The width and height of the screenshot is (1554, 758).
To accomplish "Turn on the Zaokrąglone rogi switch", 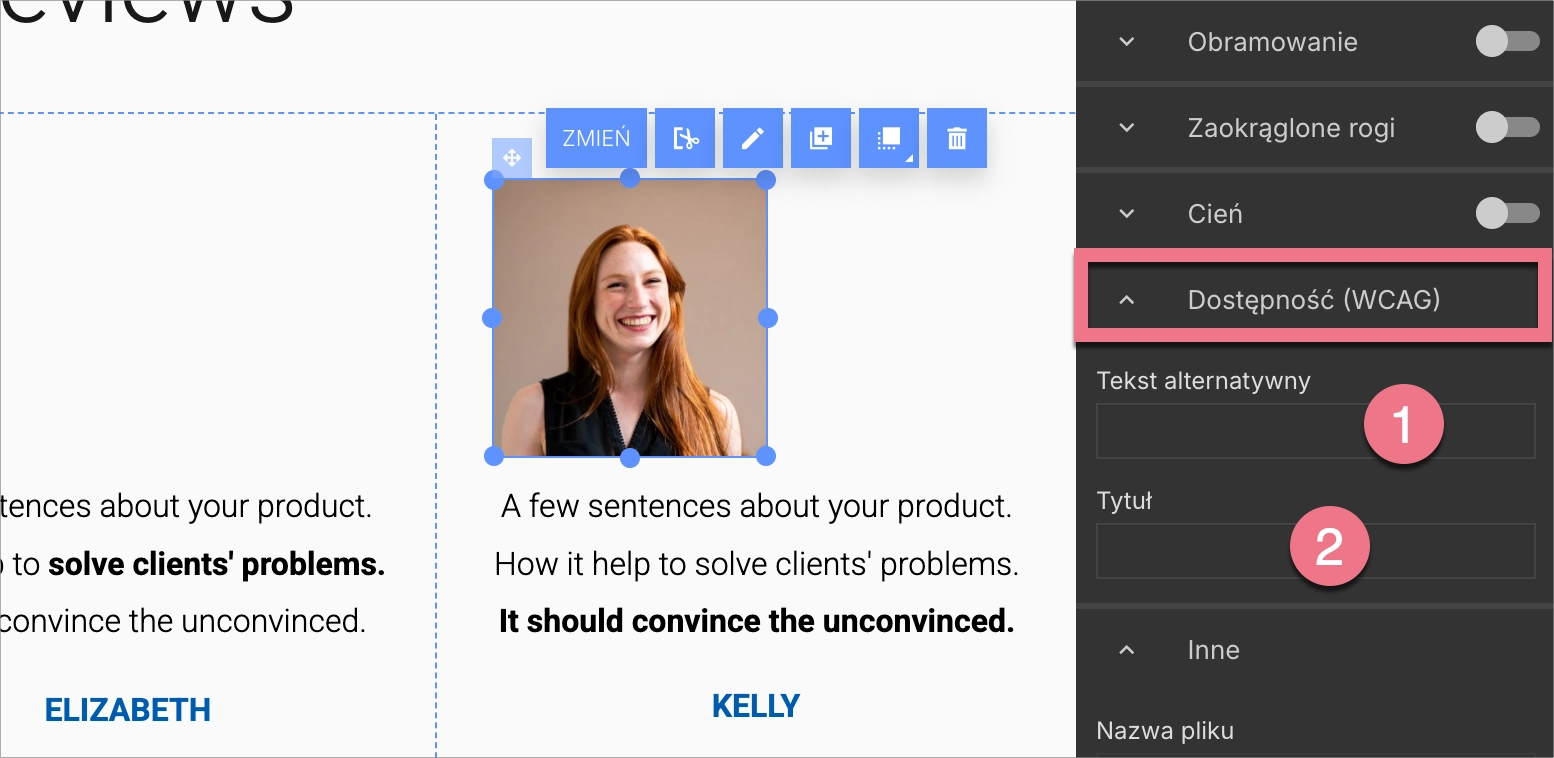I will 1507,128.
